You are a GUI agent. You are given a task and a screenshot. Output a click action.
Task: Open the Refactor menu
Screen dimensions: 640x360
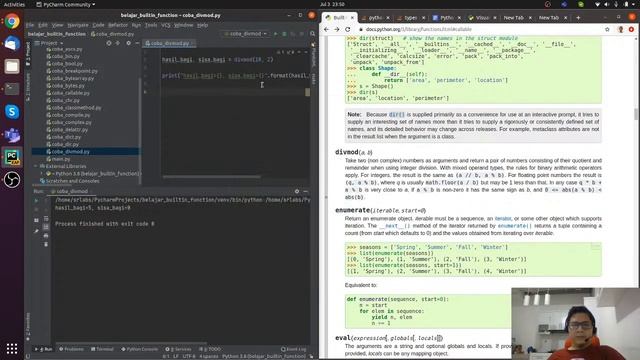[x=118, y=25]
